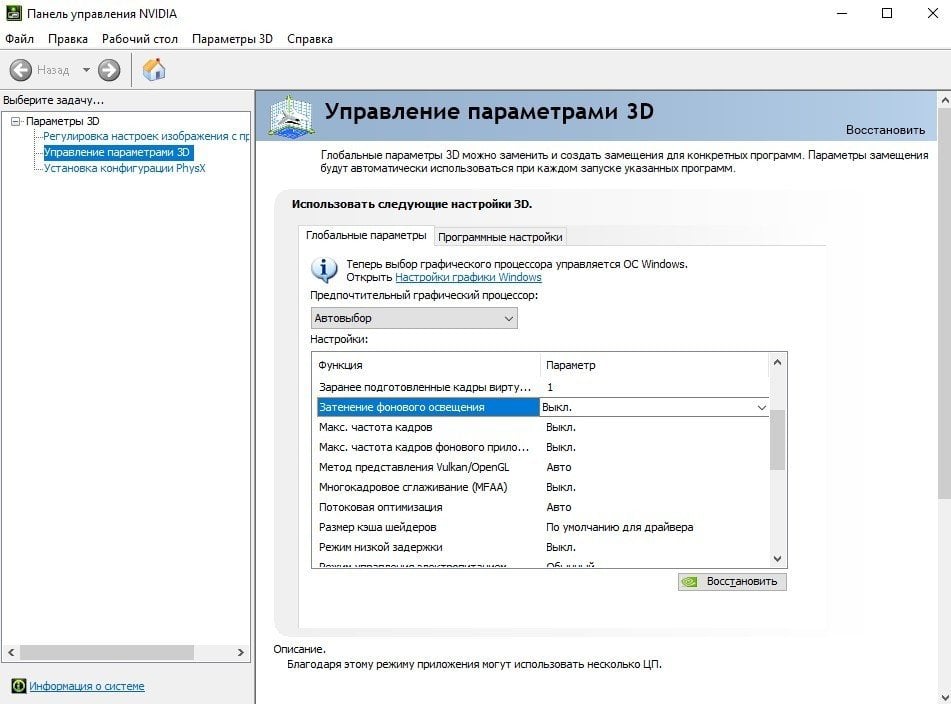Select Метод представления Vulkan/OpenGL row
This screenshot has width=951, height=704.
click(x=543, y=467)
